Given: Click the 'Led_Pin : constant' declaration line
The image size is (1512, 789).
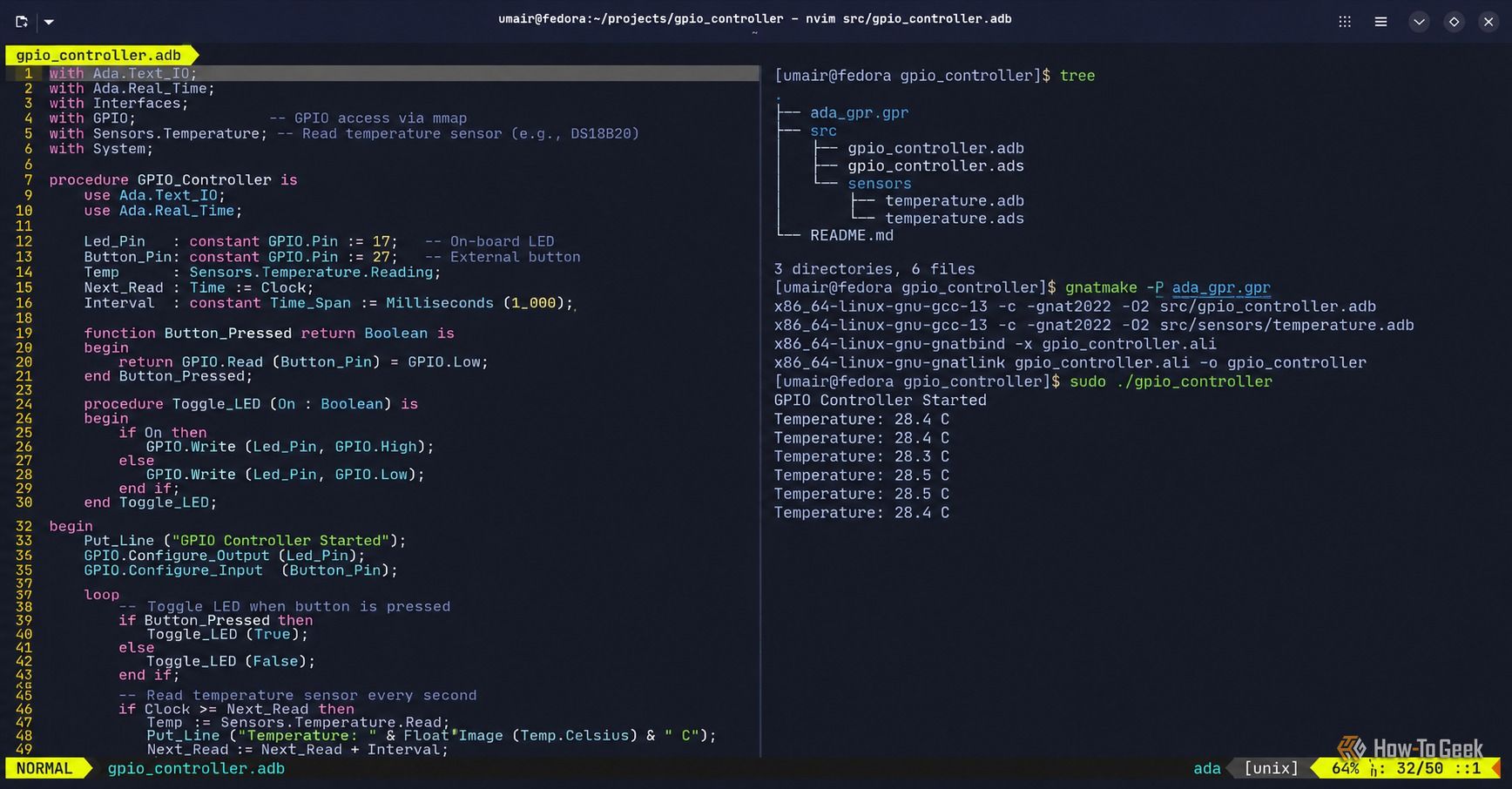Looking at the screenshot, I should click(x=319, y=241).
